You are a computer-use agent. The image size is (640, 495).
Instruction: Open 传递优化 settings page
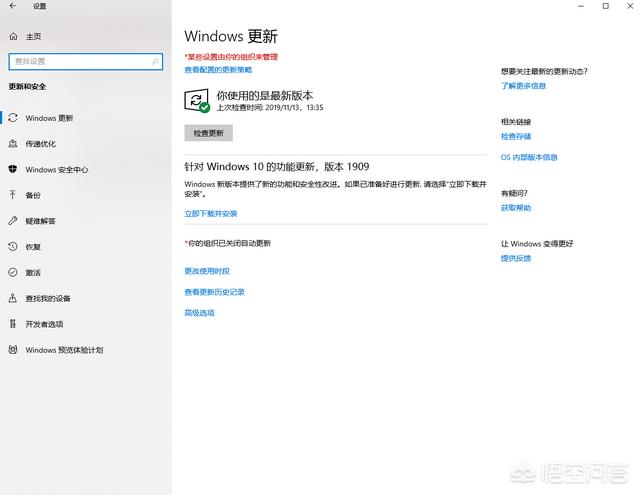pos(86,144)
